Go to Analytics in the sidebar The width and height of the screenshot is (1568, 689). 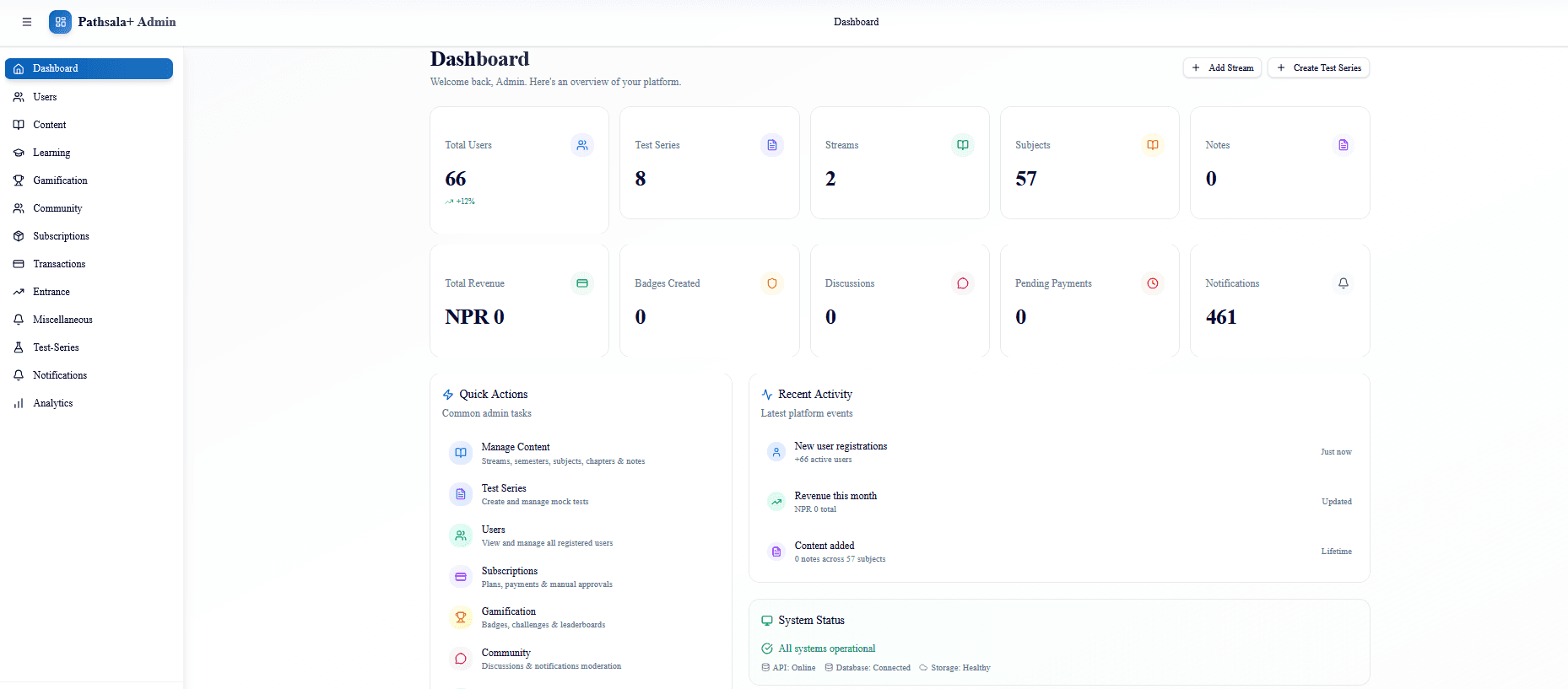tap(89, 403)
